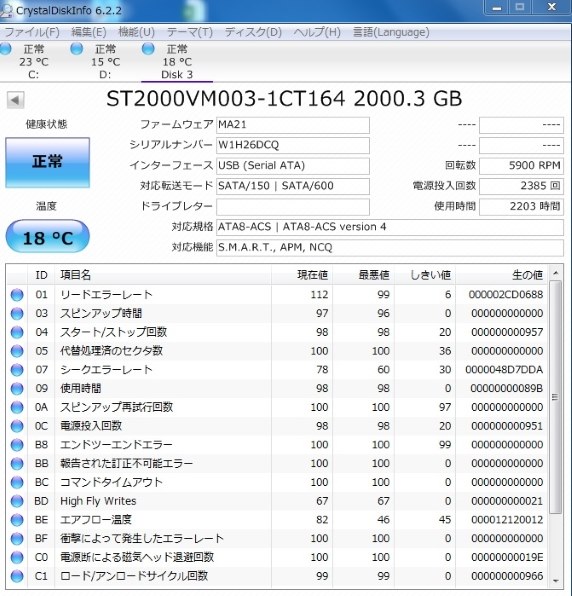Viewport: 572px width, 596px height.
Task: Click status orb of row B8 エンドツーエンドエラー
Action: click(17, 445)
